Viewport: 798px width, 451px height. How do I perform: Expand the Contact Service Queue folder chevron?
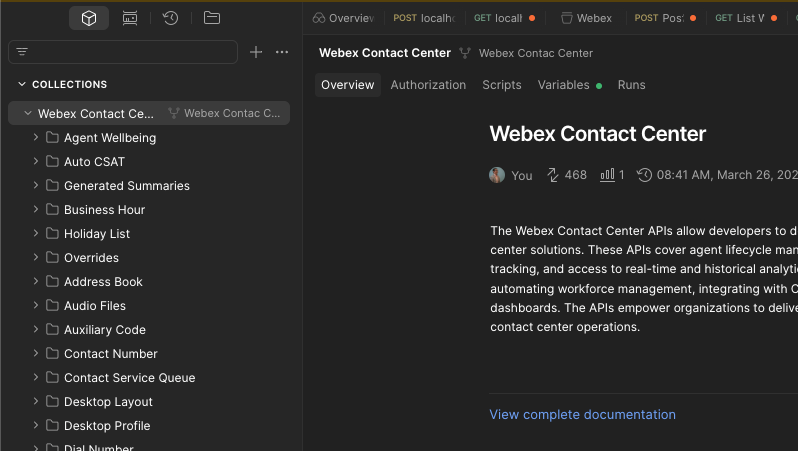pos(36,377)
